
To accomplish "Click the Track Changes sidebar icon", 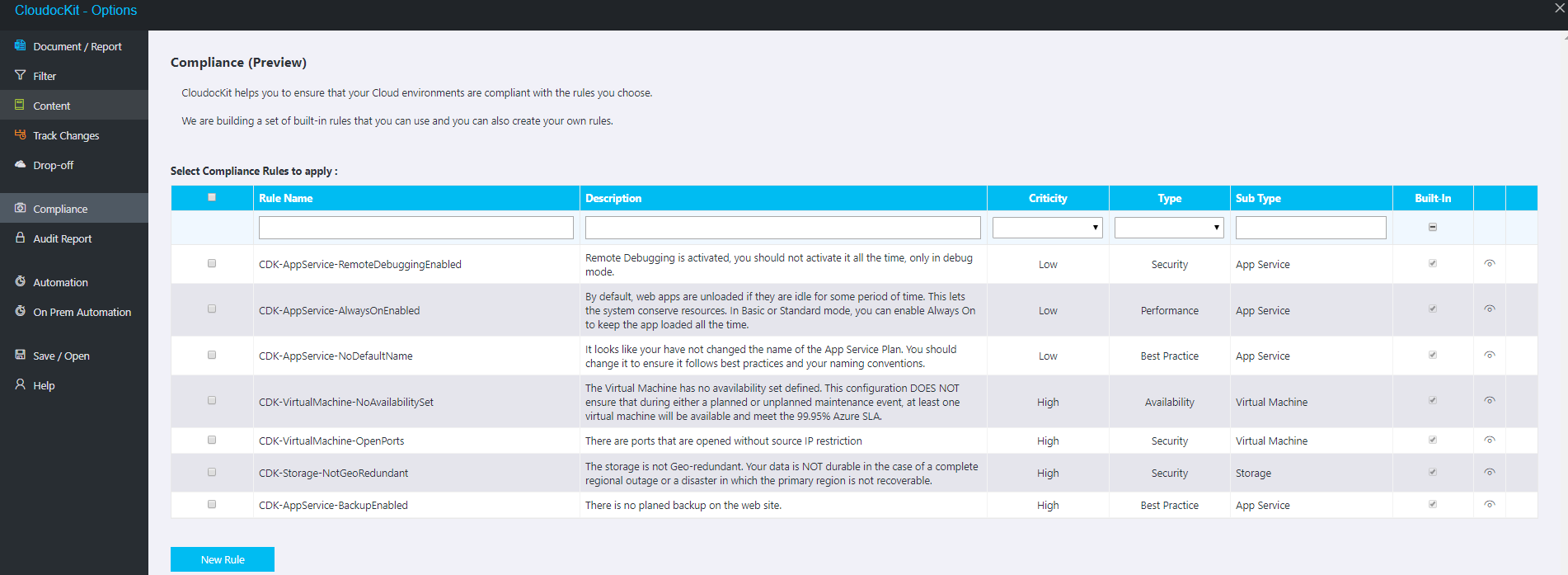I will coord(21,134).
